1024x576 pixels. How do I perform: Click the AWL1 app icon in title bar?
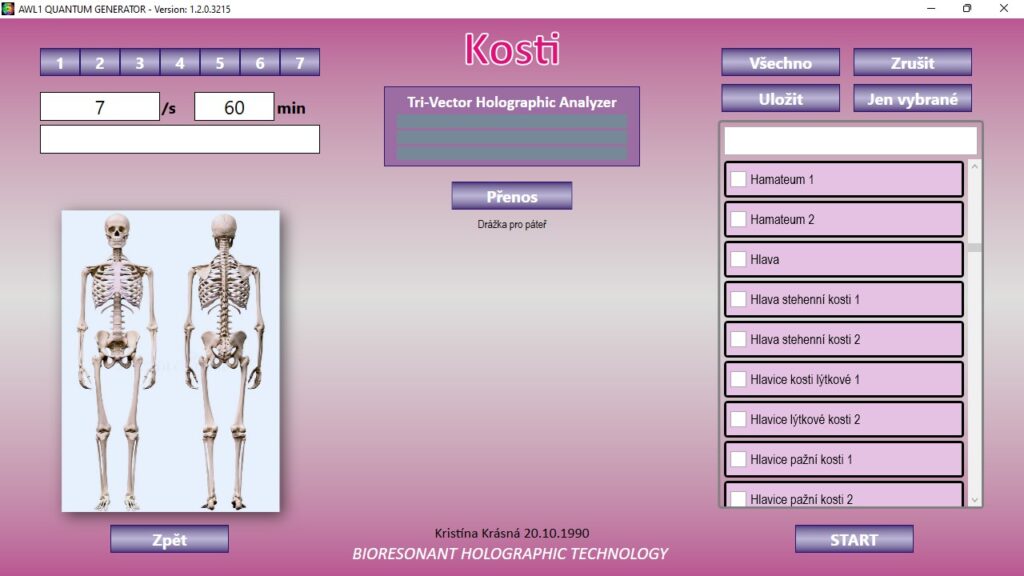(9, 8)
